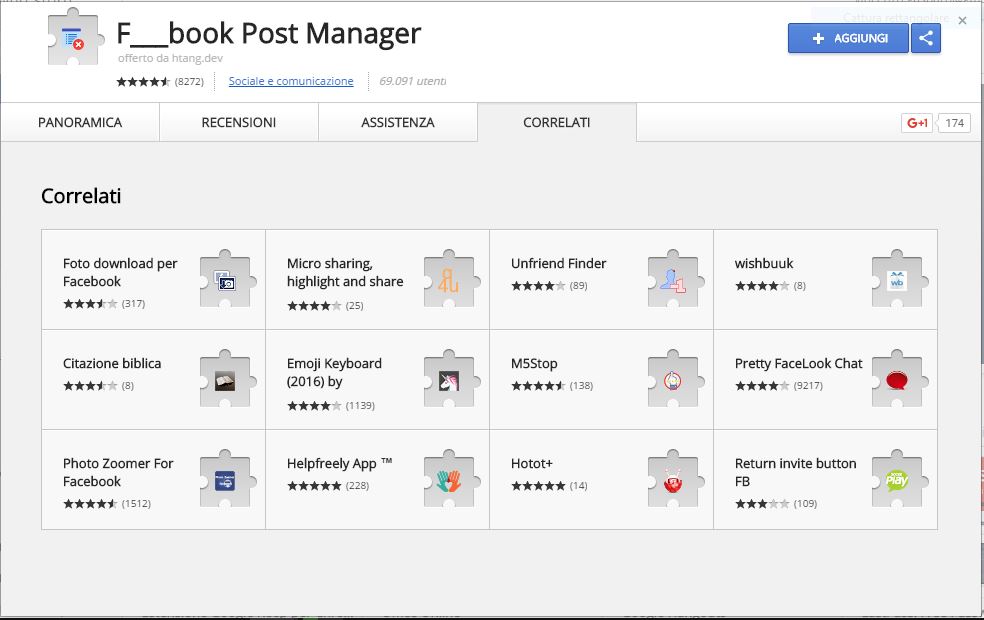Click the offerto da htang.dev text
The width and height of the screenshot is (984, 620).
pos(170,58)
